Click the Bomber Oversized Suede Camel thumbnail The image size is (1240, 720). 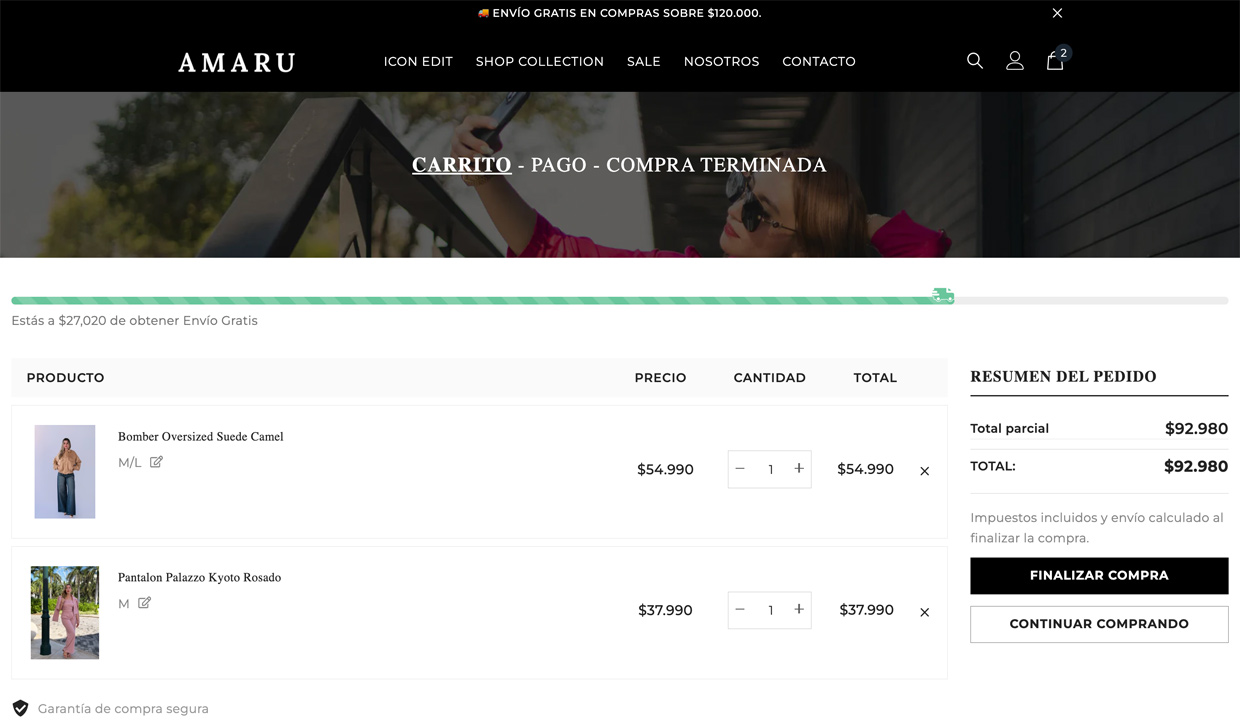click(65, 472)
